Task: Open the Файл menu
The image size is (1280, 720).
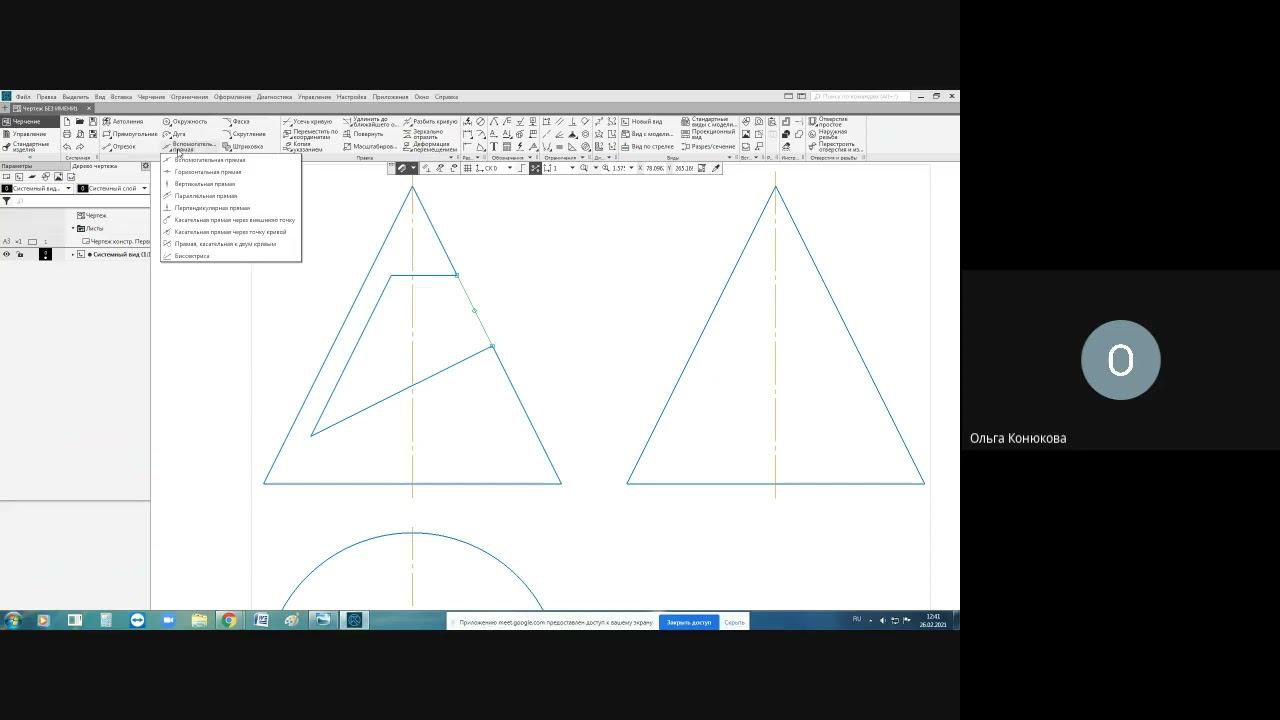Action: coord(23,97)
